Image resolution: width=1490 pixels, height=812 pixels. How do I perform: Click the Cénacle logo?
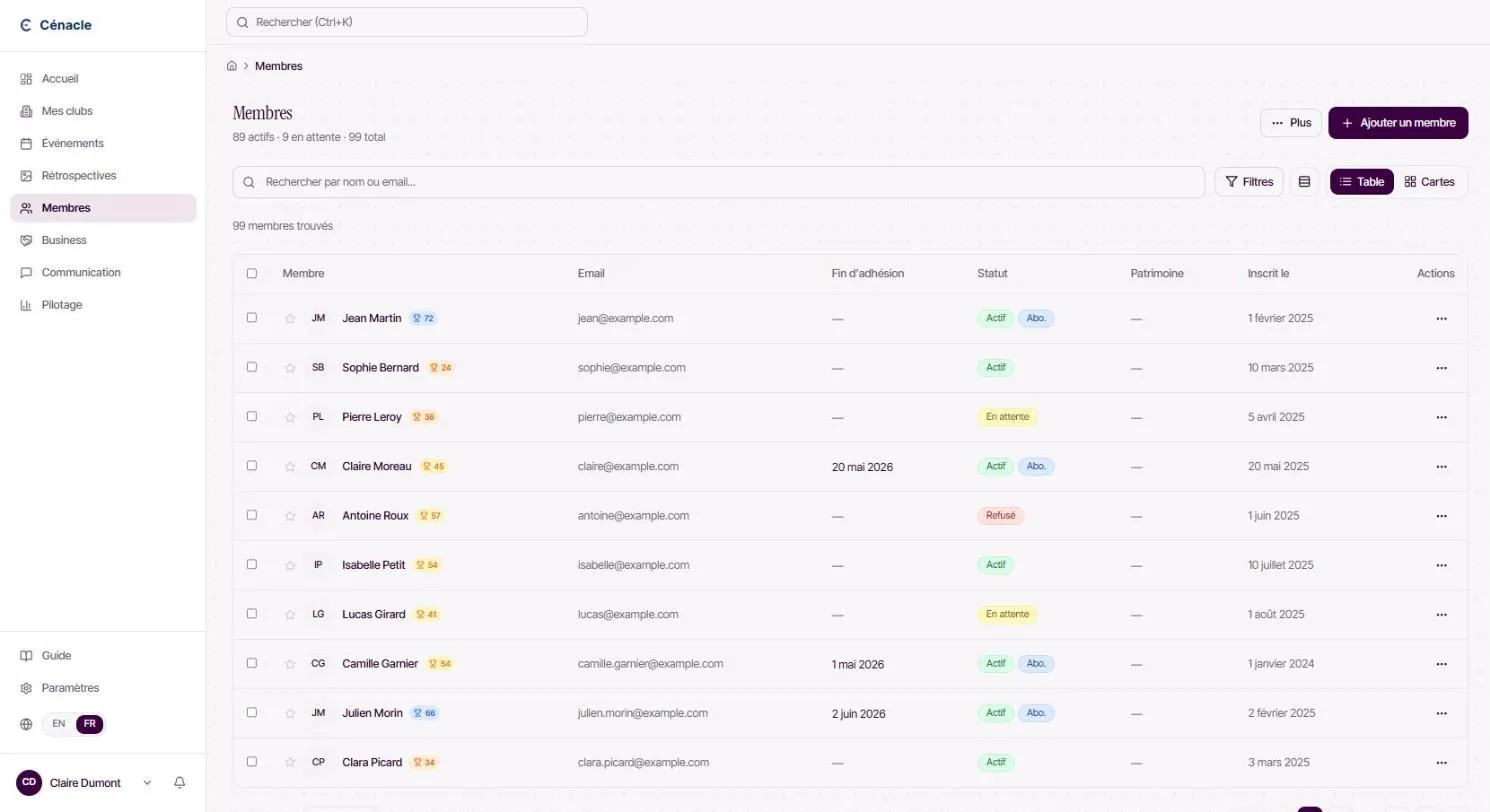click(56, 25)
